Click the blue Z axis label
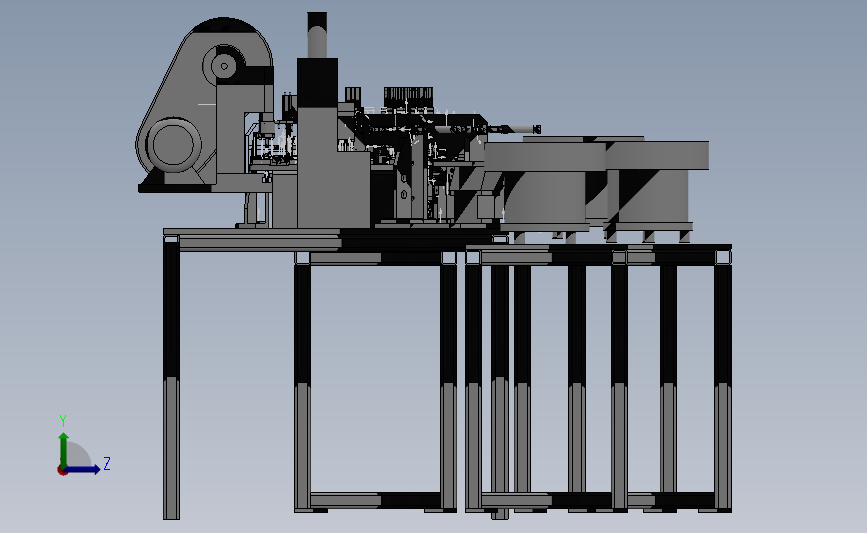 click(x=107, y=463)
